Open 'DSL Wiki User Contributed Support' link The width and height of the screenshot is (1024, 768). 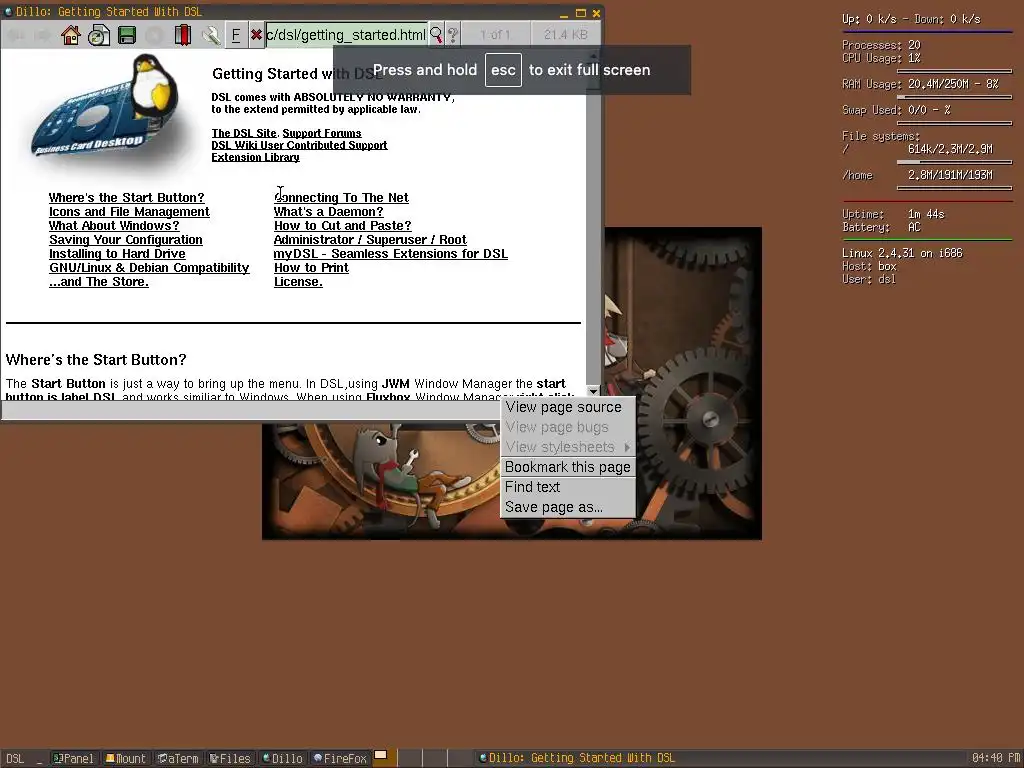(299, 145)
